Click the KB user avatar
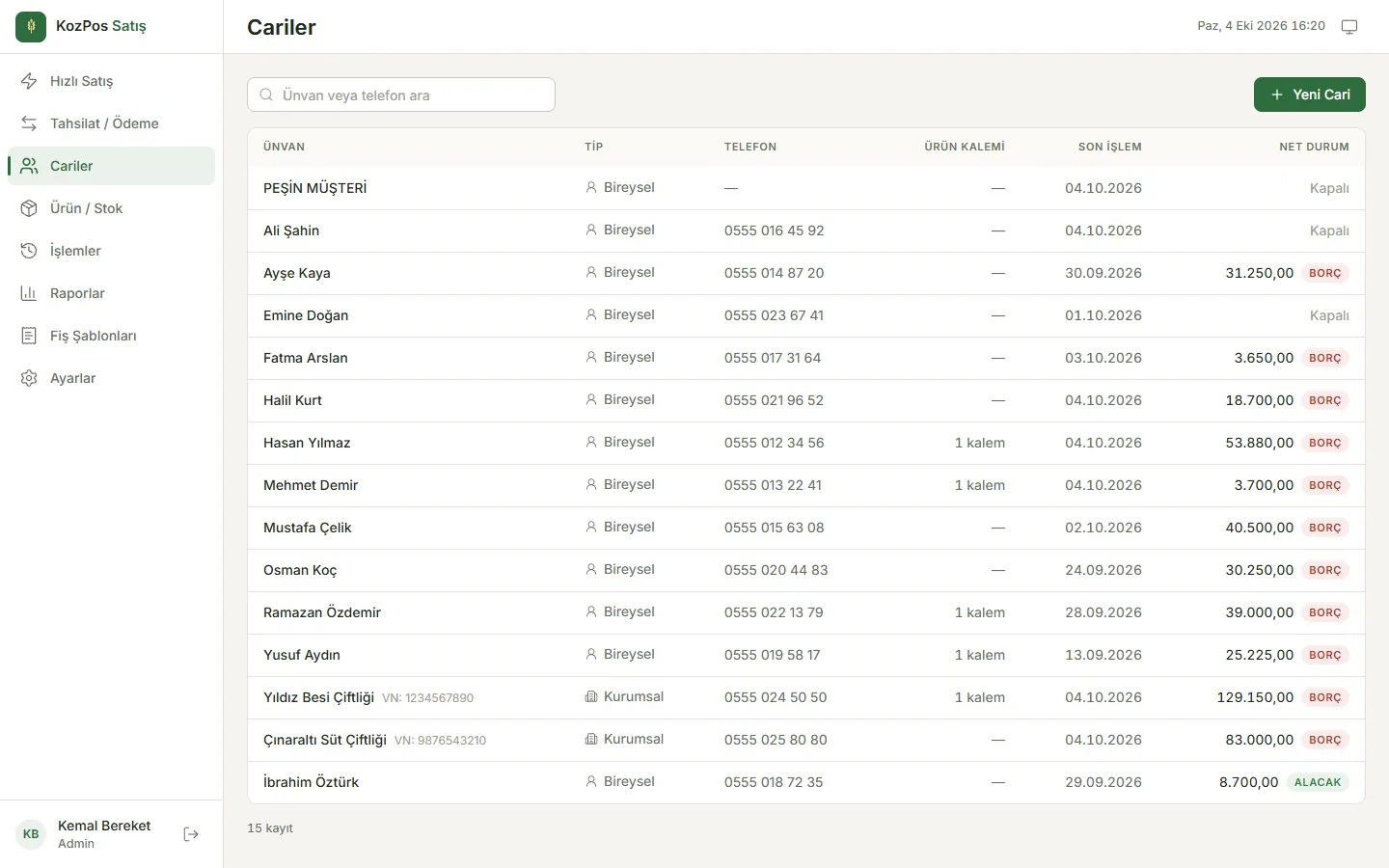1389x868 pixels. click(x=31, y=834)
